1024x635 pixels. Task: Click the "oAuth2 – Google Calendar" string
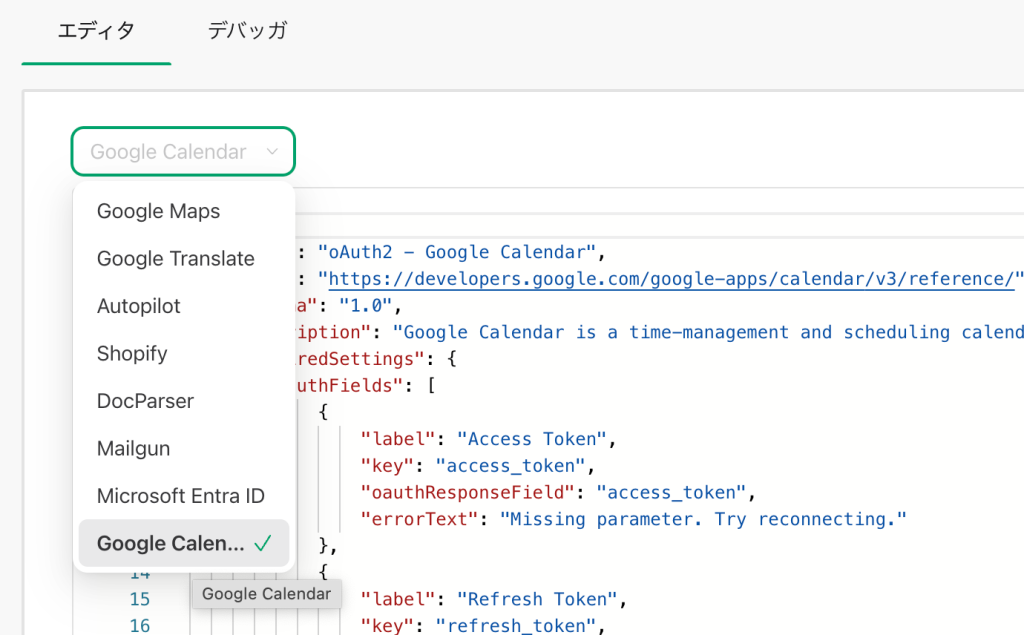456,252
